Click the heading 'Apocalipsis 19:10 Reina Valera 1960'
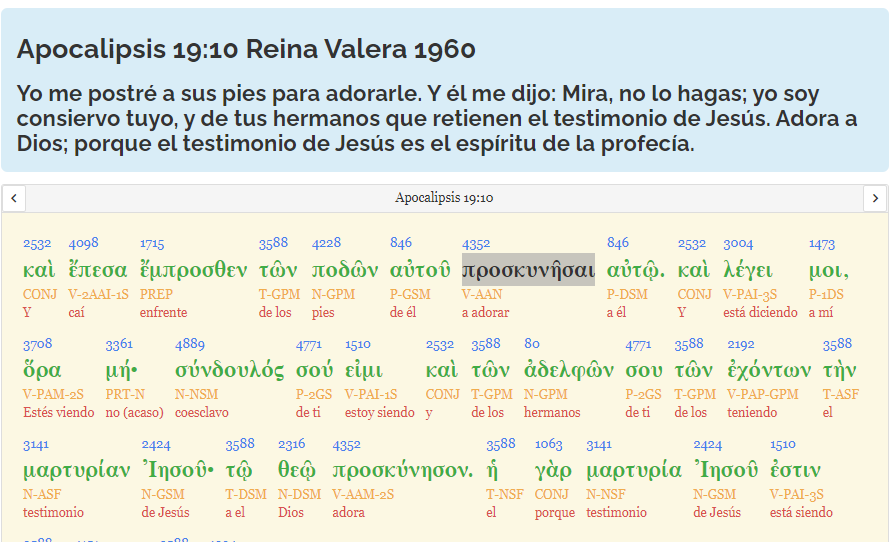This screenshot has height=542, width=889. click(246, 49)
